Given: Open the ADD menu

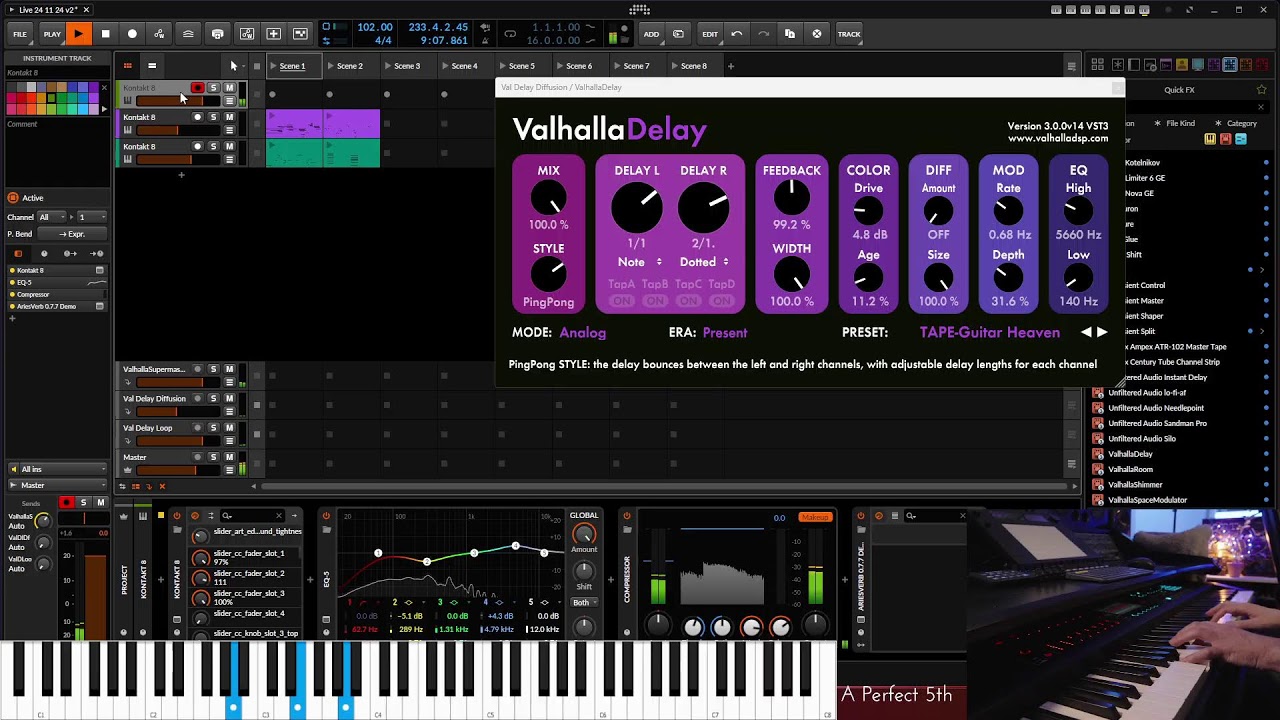Looking at the screenshot, I should point(651,34).
